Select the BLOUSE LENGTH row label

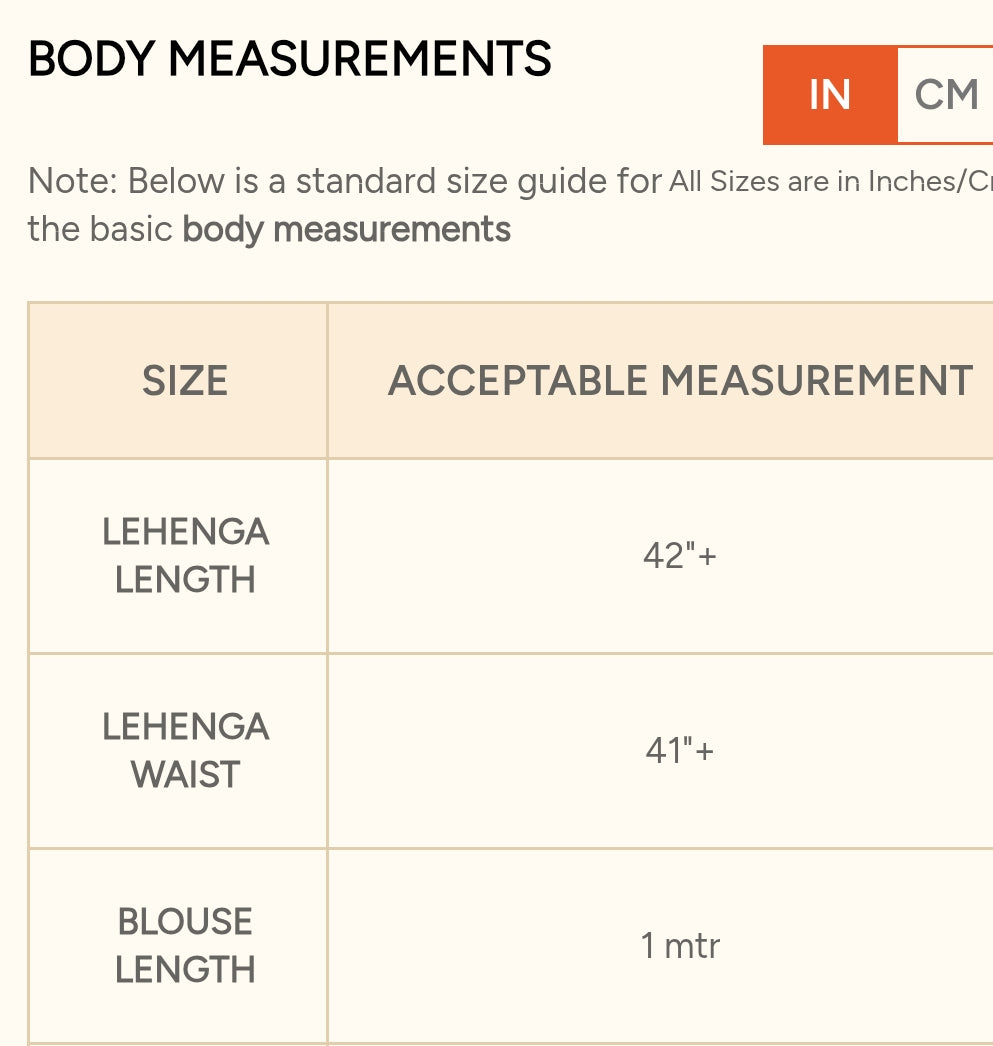coord(185,945)
